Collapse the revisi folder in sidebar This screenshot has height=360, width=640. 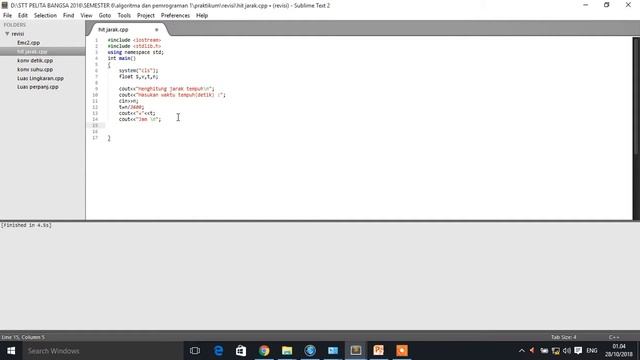[x=7, y=34]
